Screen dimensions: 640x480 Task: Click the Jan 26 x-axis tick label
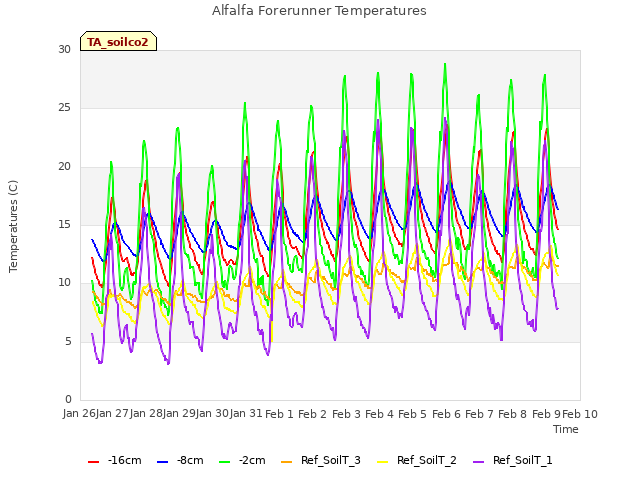coord(79,414)
